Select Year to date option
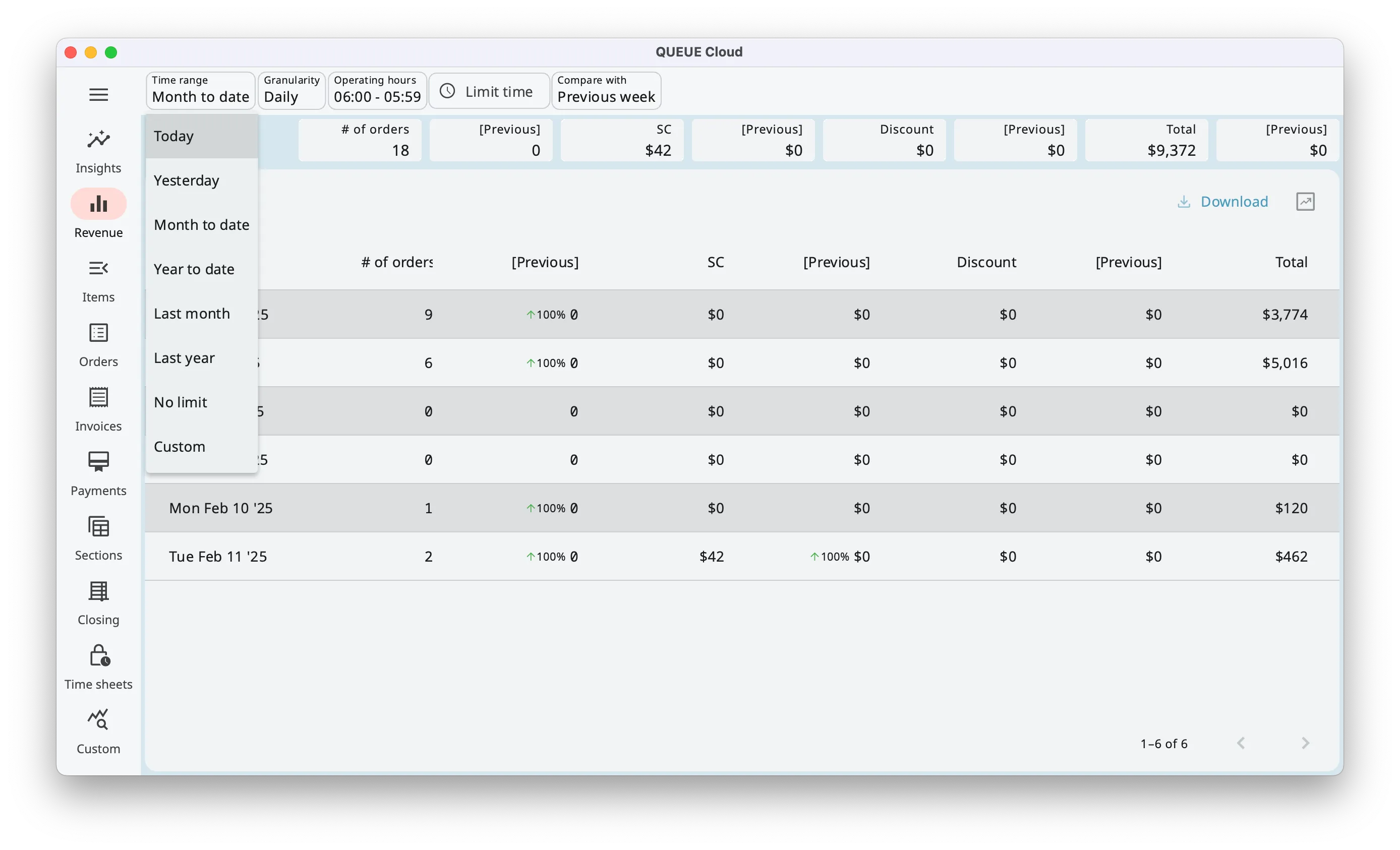Screen dimensions: 1400x850 [x=194, y=268]
